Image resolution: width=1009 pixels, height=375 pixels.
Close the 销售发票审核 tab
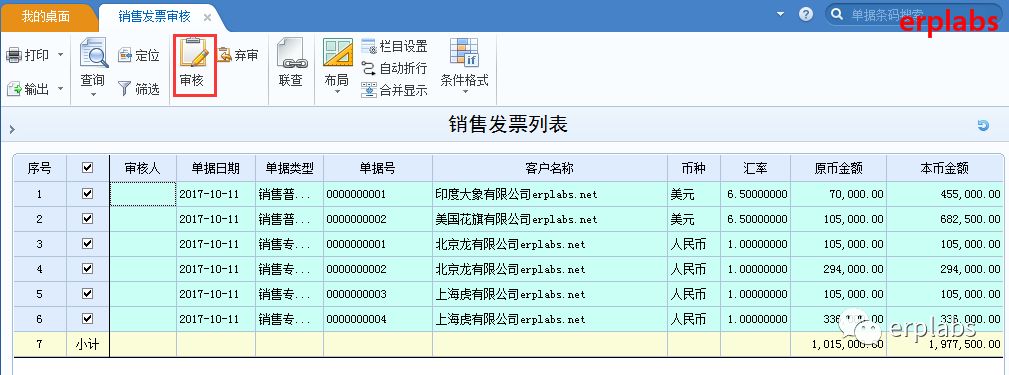click(x=207, y=17)
